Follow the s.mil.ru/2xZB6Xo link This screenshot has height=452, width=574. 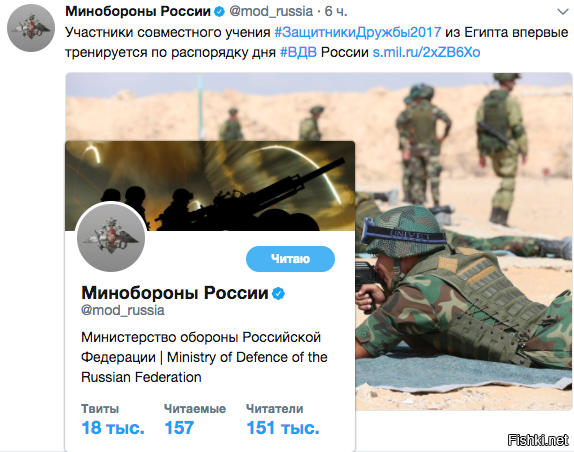click(x=426, y=52)
